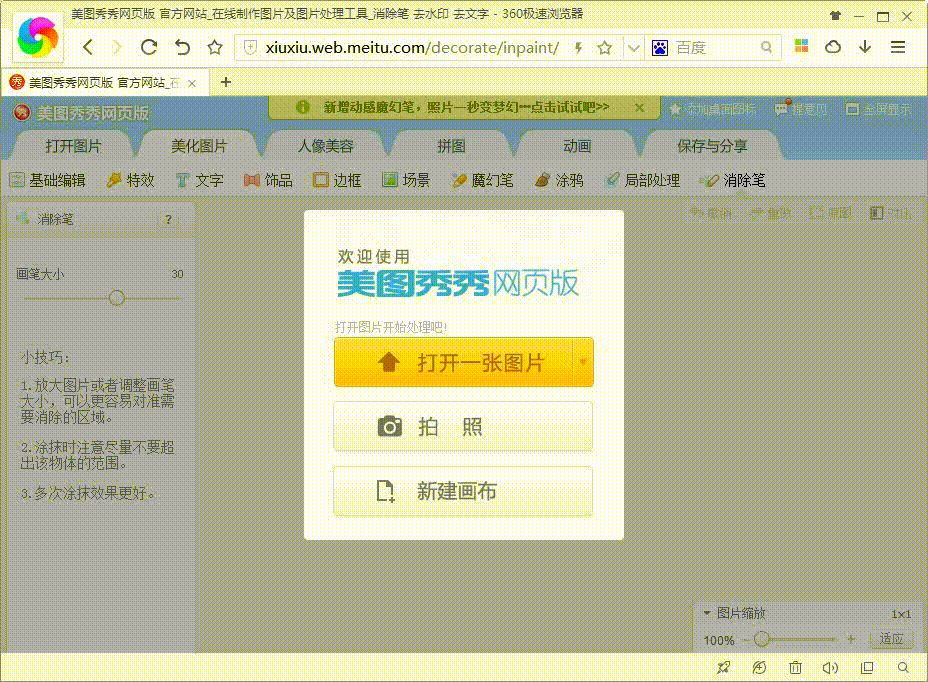Click the 画笔大小 brush size slider handle

pyautogui.click(x=117, y=298)
